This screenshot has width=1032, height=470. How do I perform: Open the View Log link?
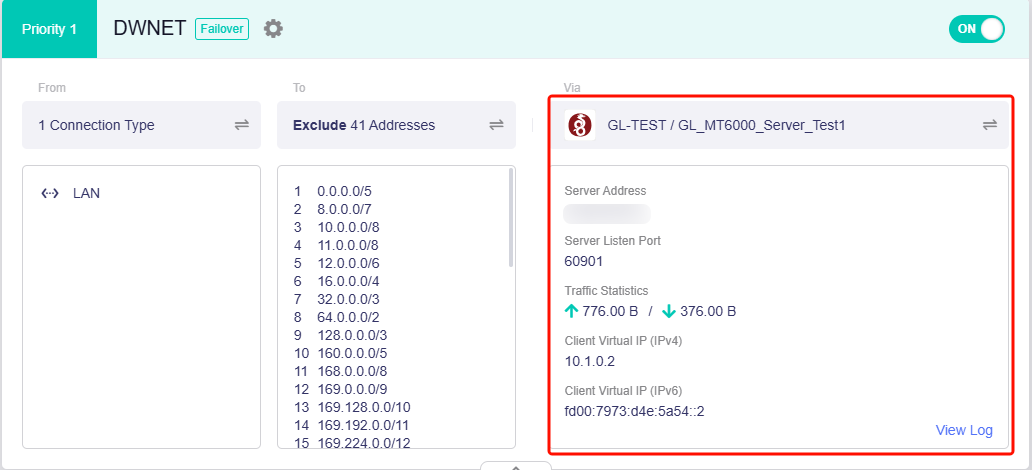(x=964, y=430)
